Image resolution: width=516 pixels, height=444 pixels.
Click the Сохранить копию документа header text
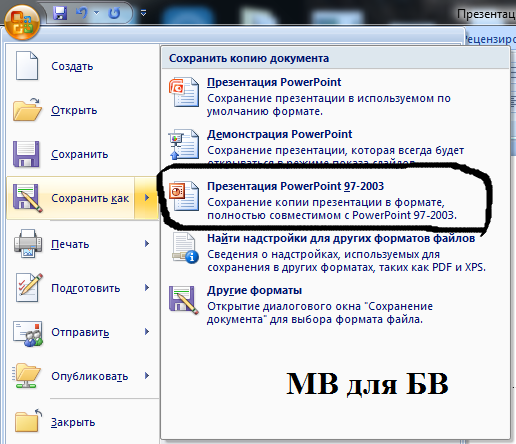tap(249, 58)
